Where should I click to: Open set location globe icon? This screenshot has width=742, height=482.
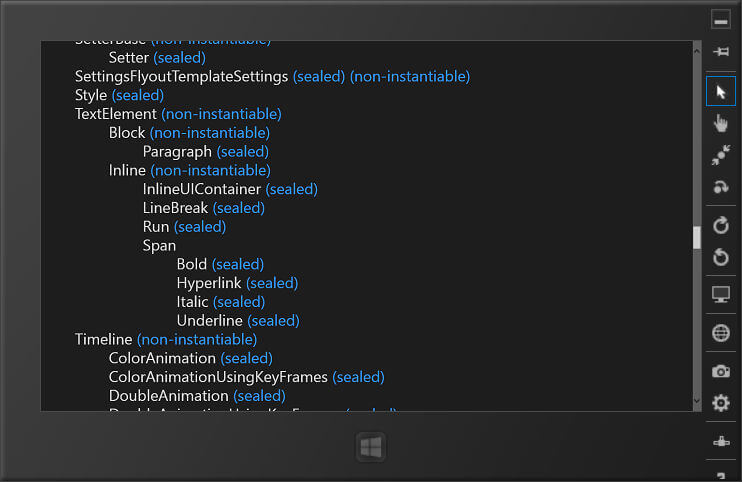[x=721, y=333]
